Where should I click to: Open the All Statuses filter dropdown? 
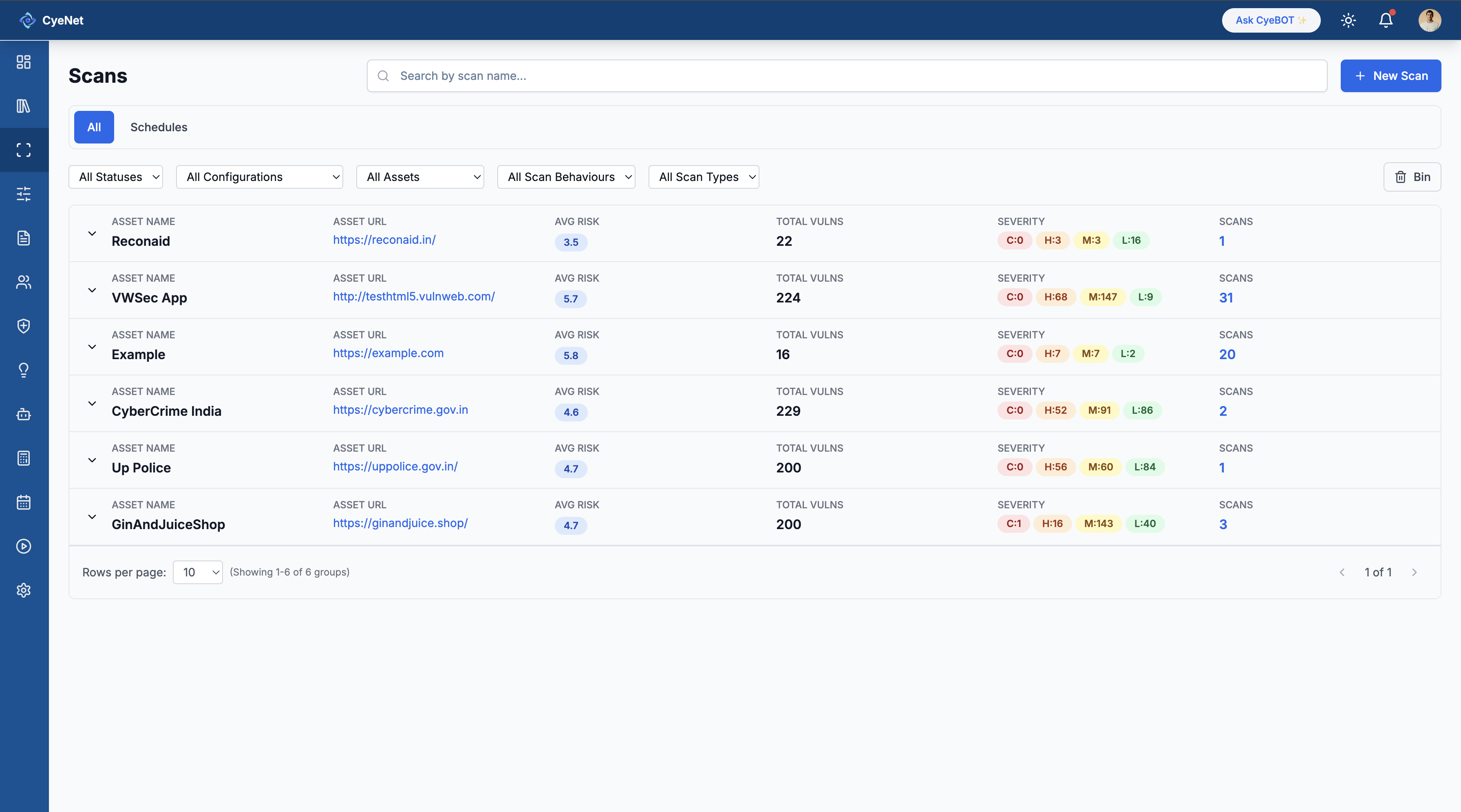coord(115,177)
